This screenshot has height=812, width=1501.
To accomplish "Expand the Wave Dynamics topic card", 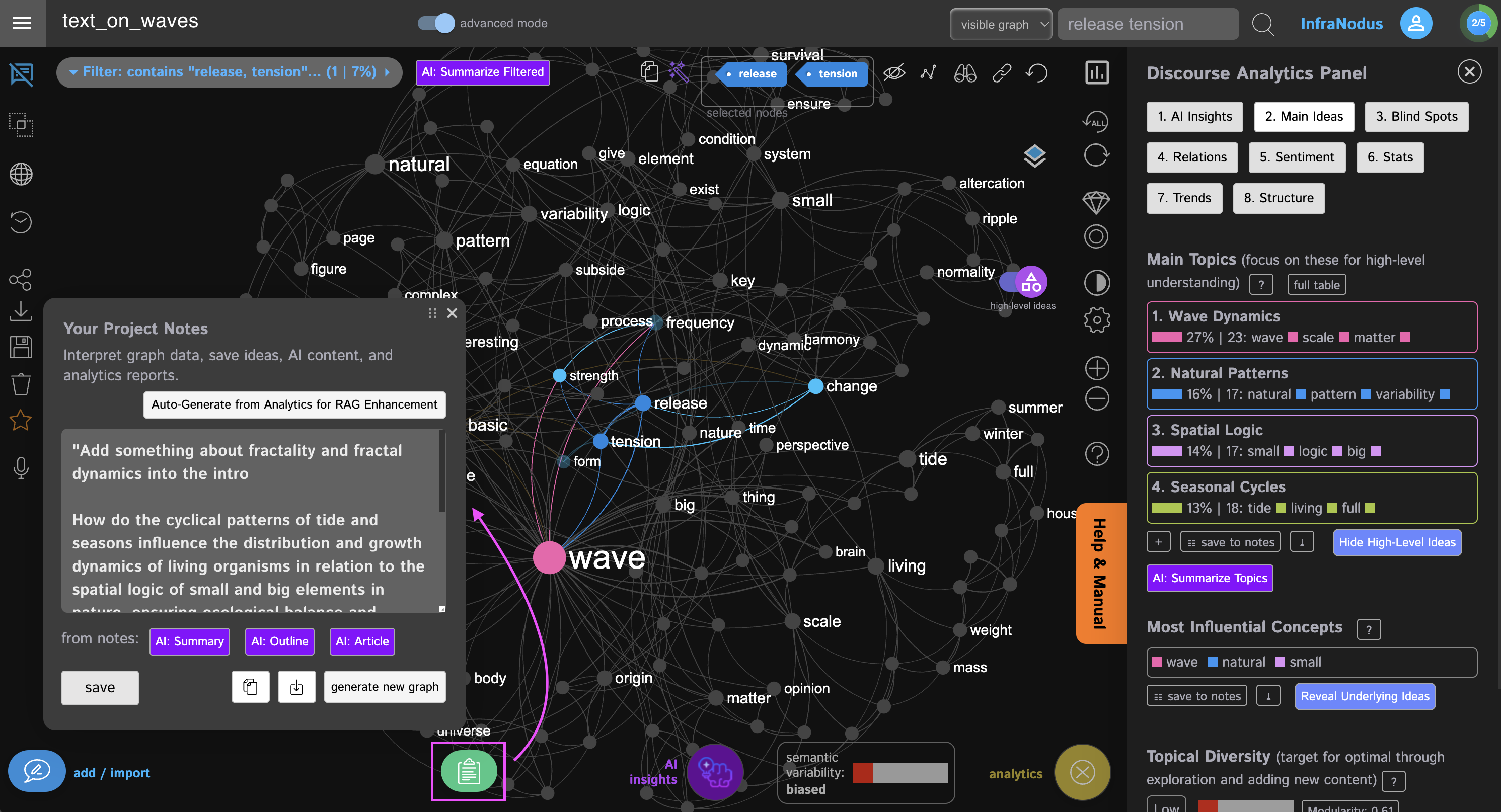I will [1312, 327].
